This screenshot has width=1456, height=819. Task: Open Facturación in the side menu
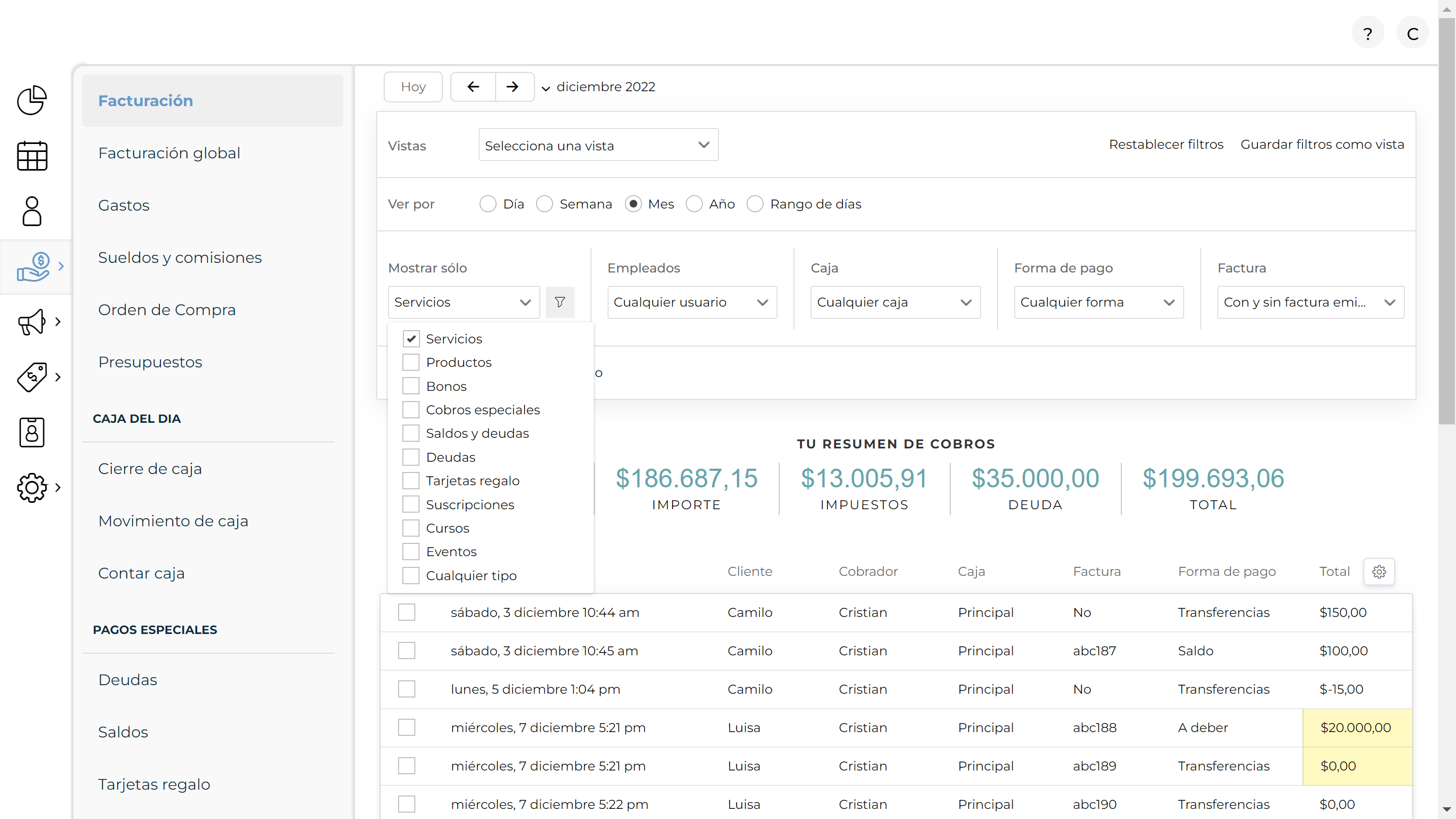pos(212,101)
